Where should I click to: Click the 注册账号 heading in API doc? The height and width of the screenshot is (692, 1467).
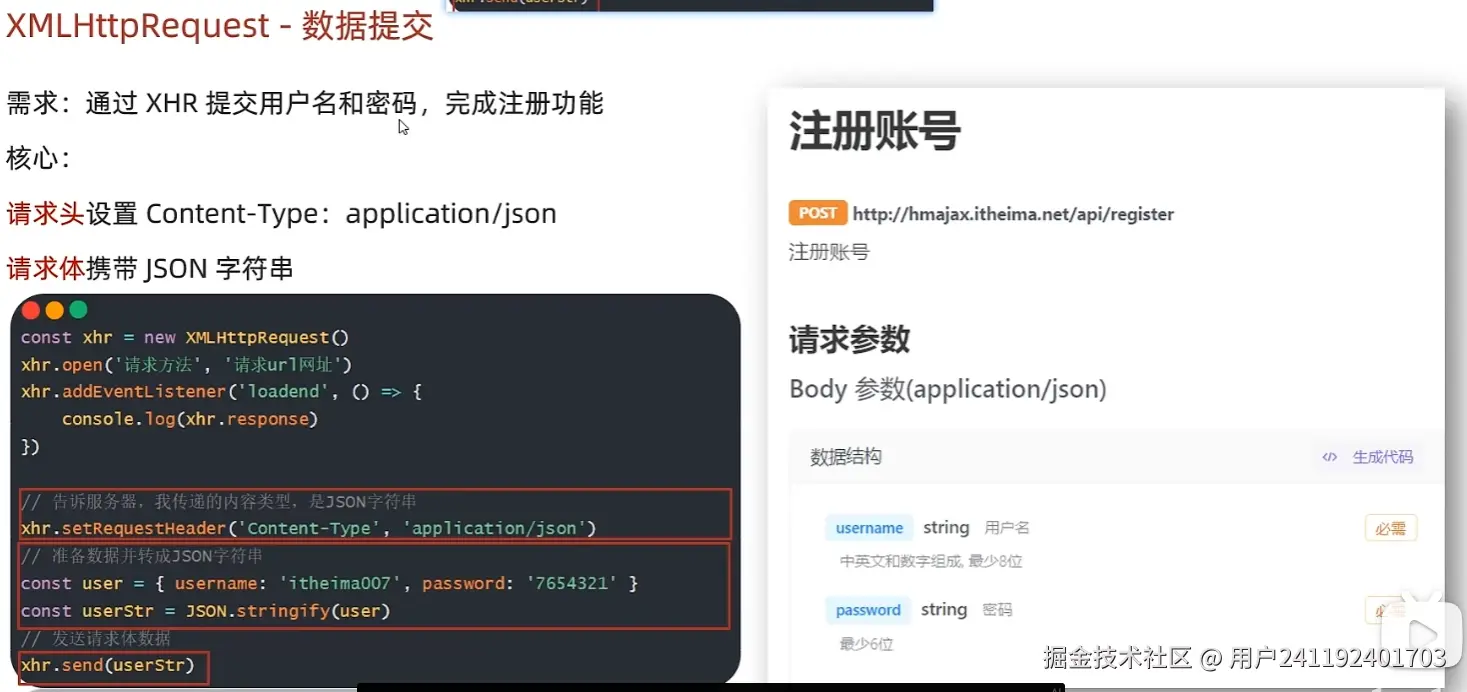875,130
